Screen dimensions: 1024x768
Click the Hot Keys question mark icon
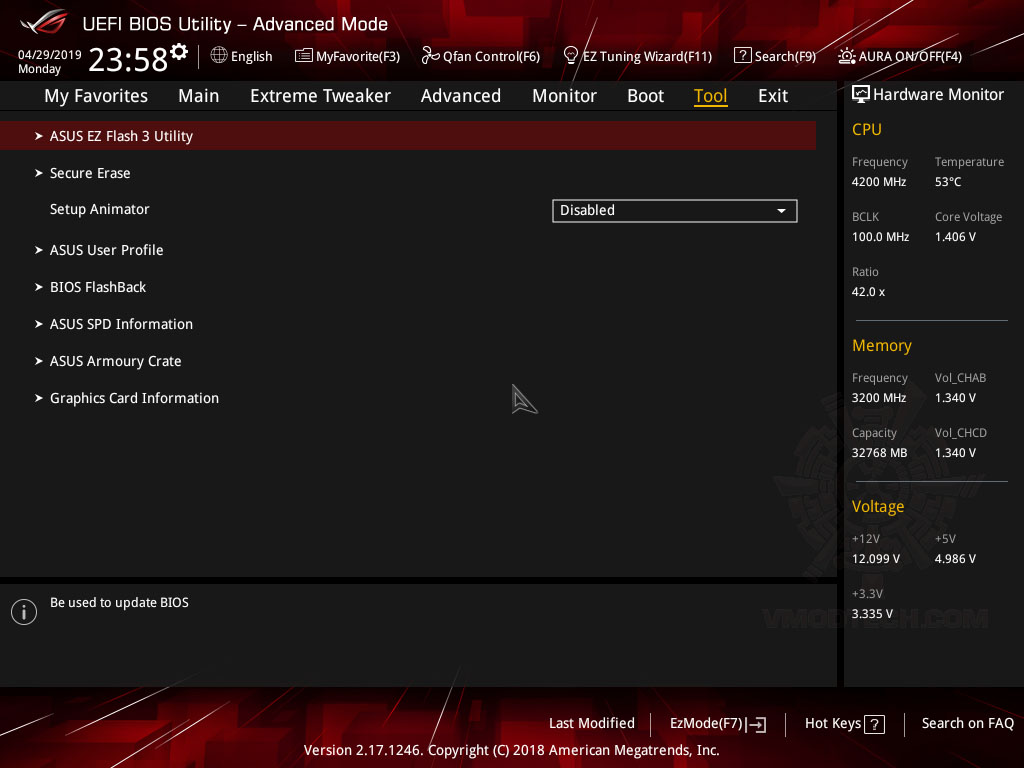coord(874,724)
